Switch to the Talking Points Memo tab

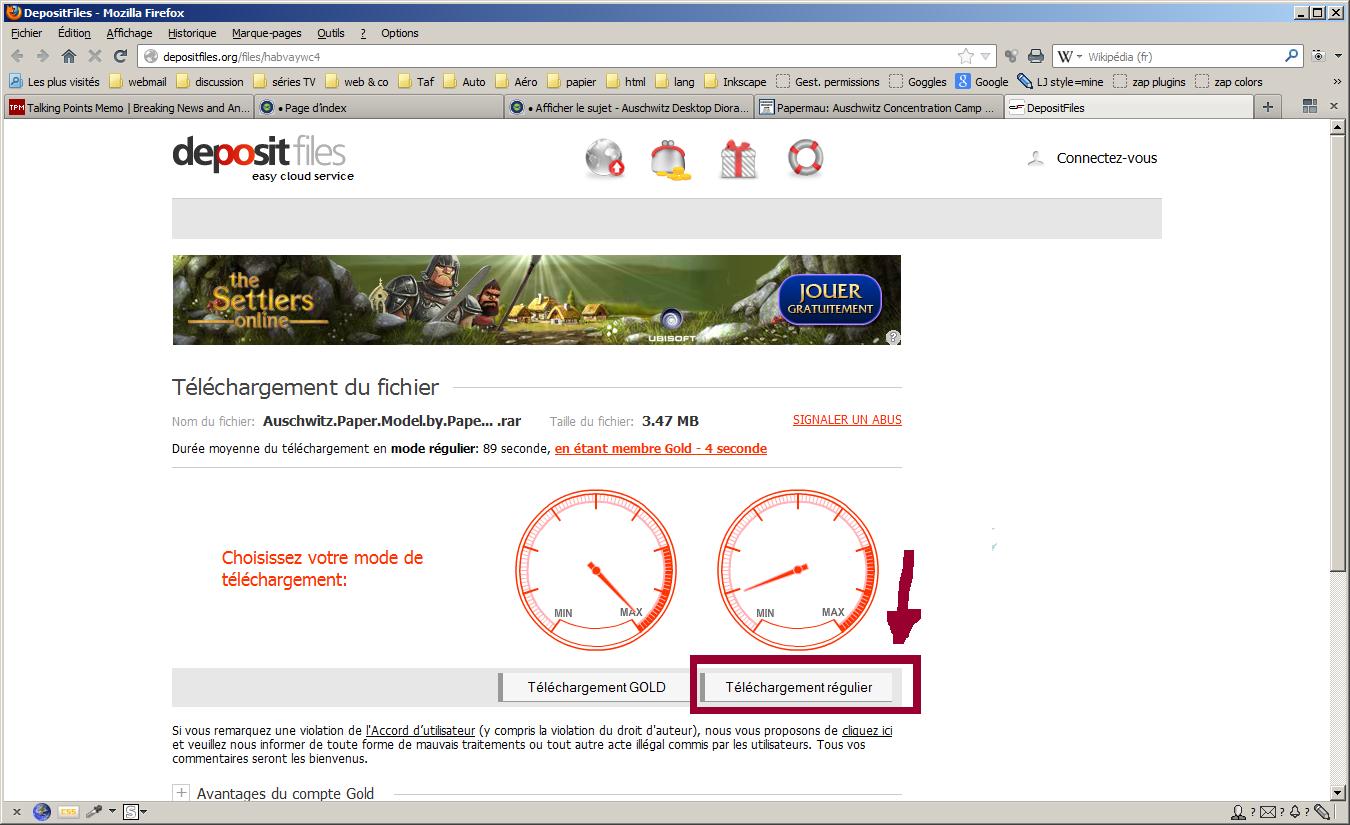[x=128, y=108]
